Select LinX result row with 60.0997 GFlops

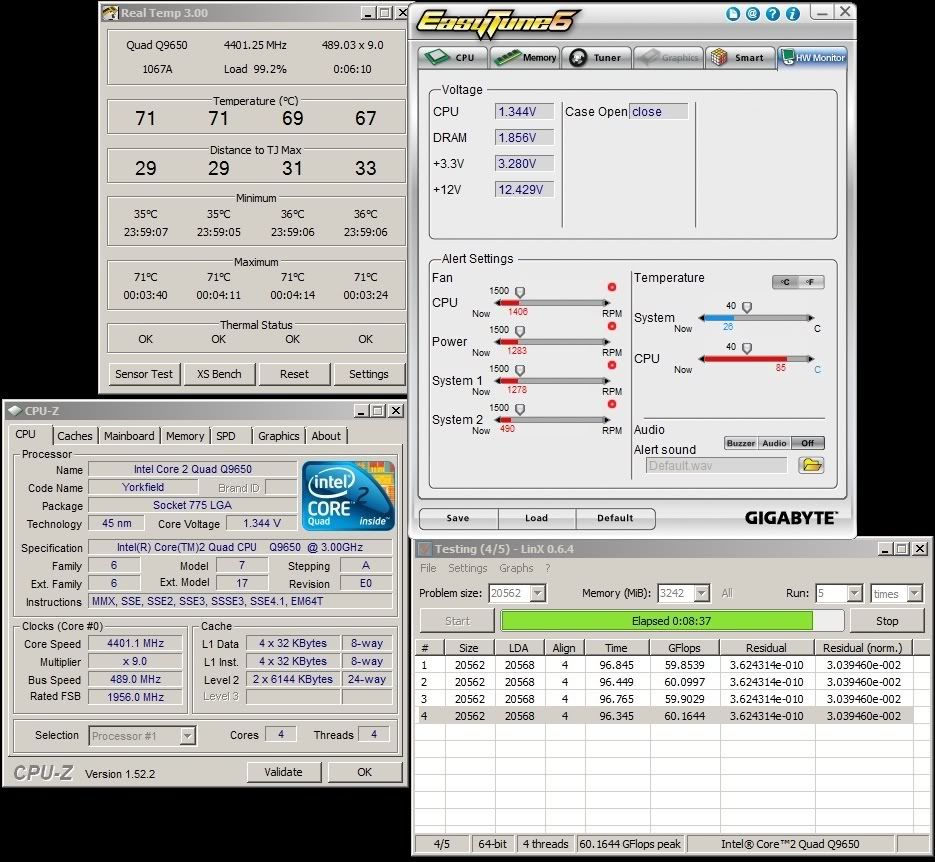[x=664, y=682]
